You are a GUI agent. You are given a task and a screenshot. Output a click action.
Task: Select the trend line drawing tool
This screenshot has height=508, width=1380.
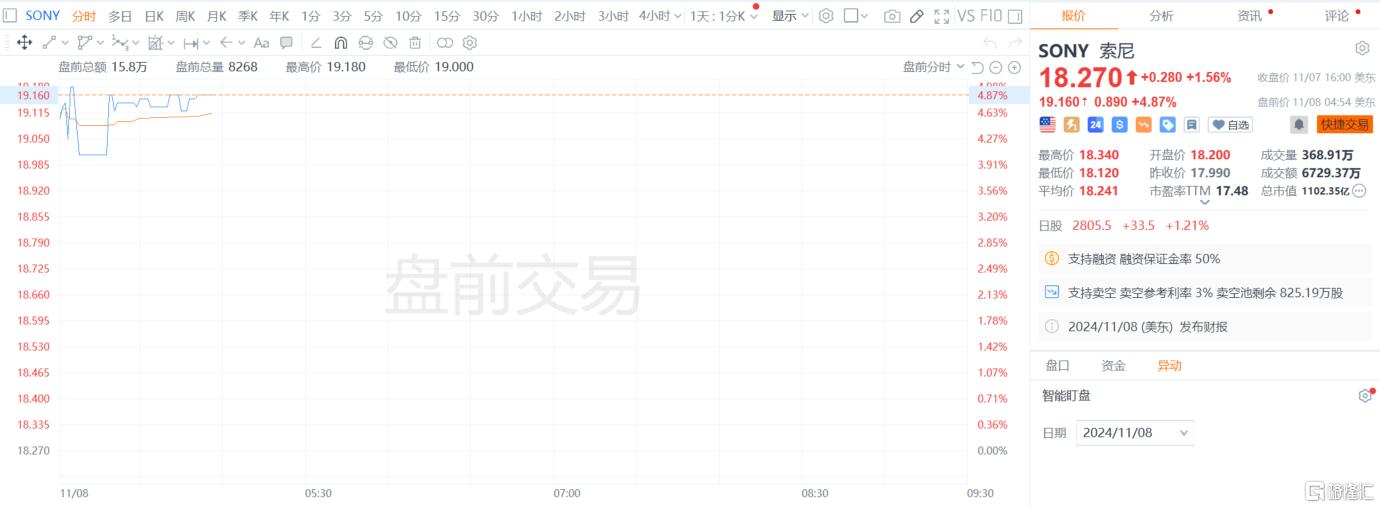click(x=49, y=43)
